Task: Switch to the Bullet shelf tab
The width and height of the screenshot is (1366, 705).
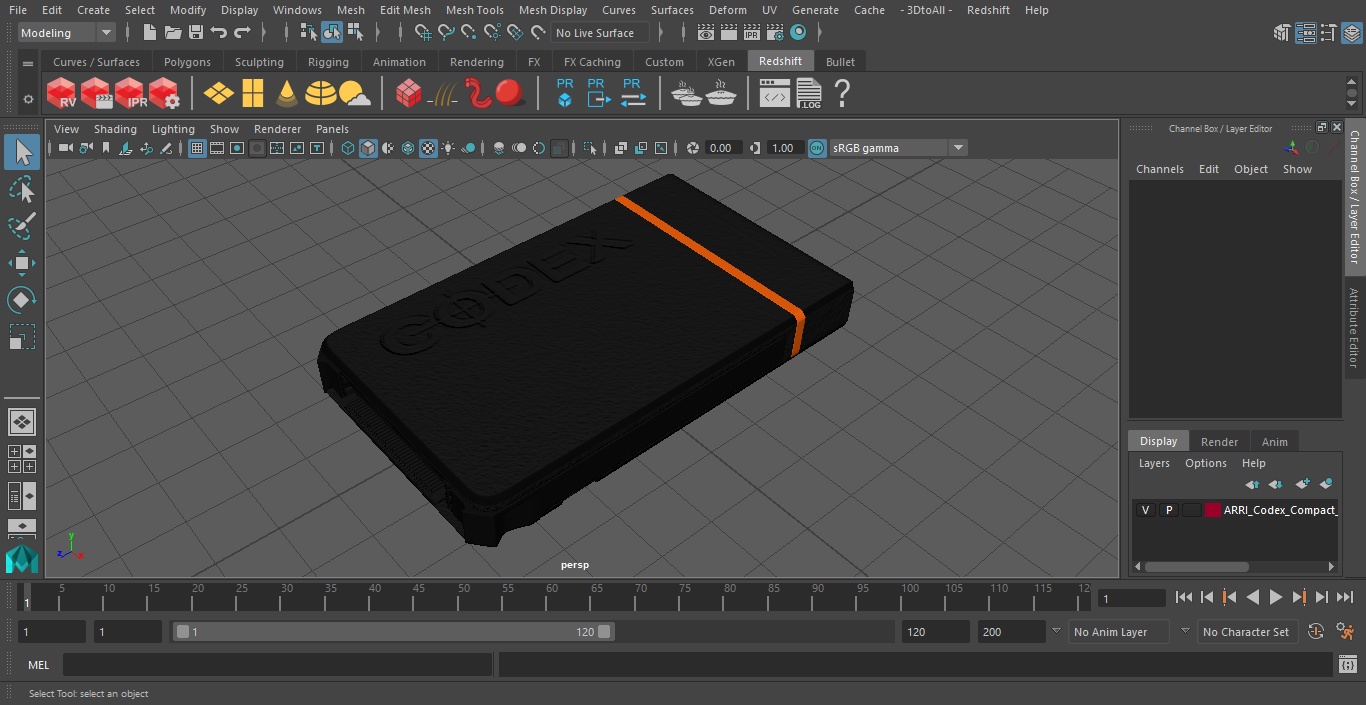Action: (840, 62)
